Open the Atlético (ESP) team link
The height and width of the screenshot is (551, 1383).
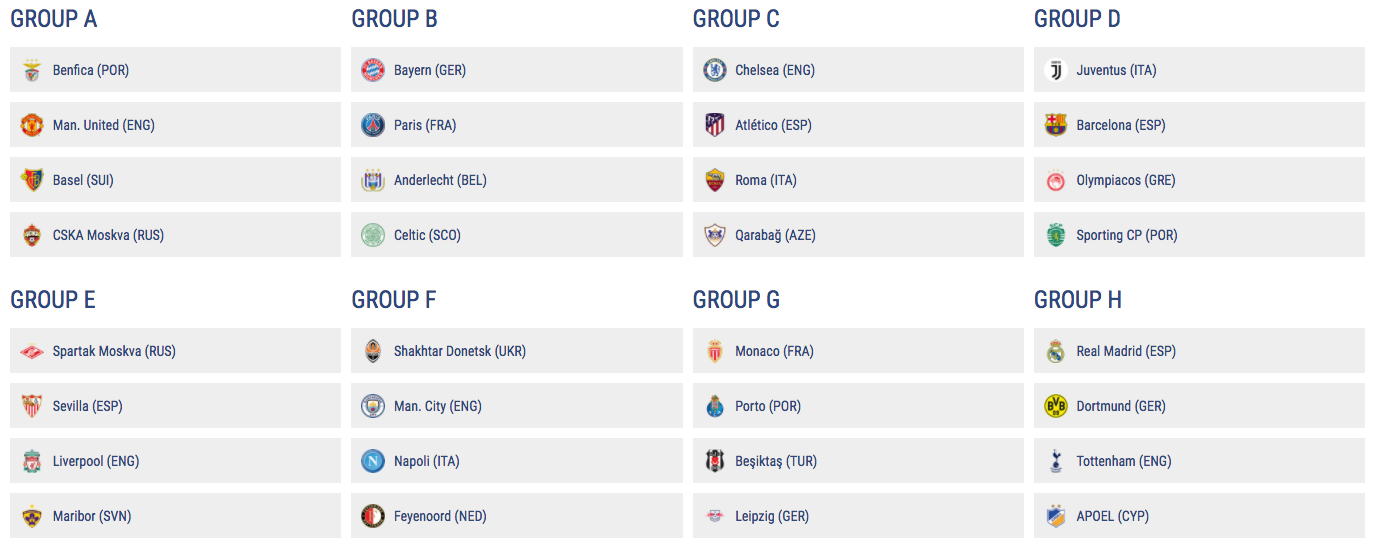(x=773, y=125)
